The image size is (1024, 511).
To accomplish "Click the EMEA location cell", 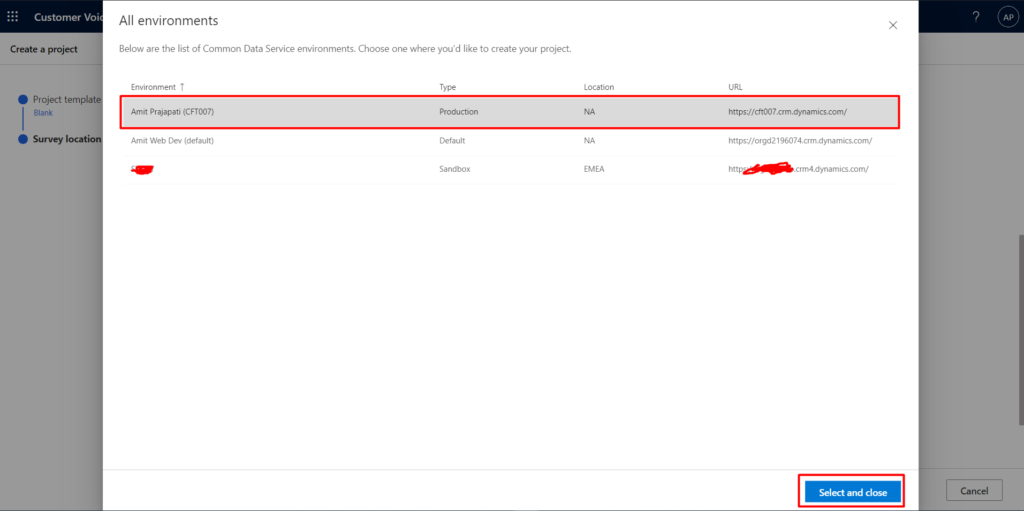I will [x=594, y=169].
